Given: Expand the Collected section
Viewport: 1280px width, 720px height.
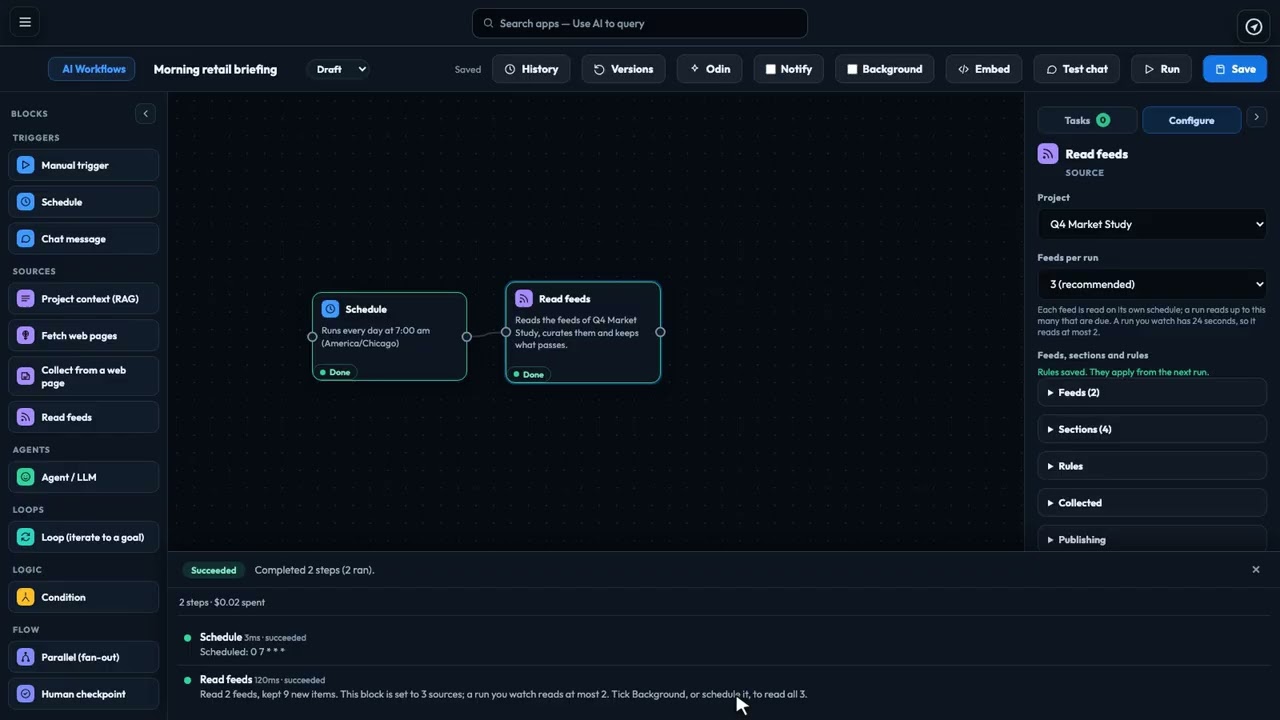Looking at the screenshot, I should click(1152, 503).
